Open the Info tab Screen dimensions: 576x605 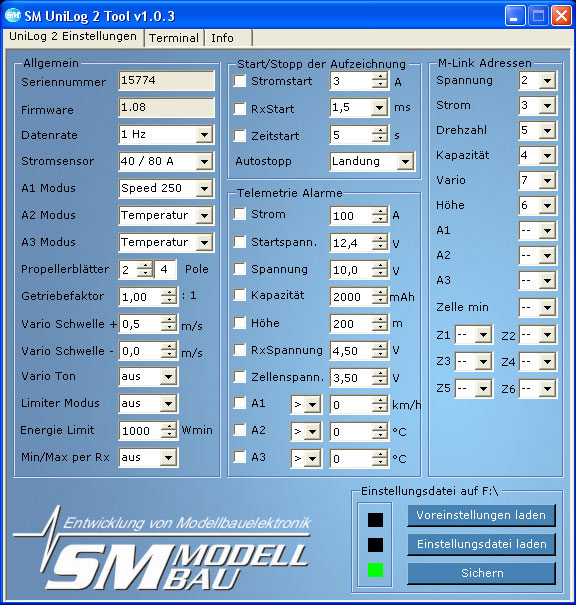(x=228, y=38)
